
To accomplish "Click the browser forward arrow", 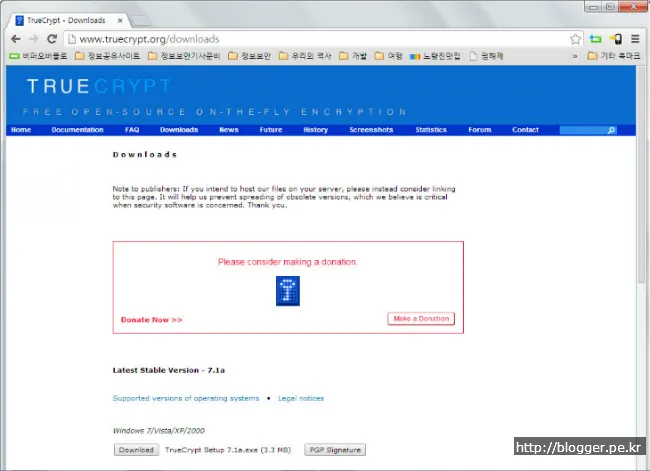I will pyautogui.click(x=33, y=39).
